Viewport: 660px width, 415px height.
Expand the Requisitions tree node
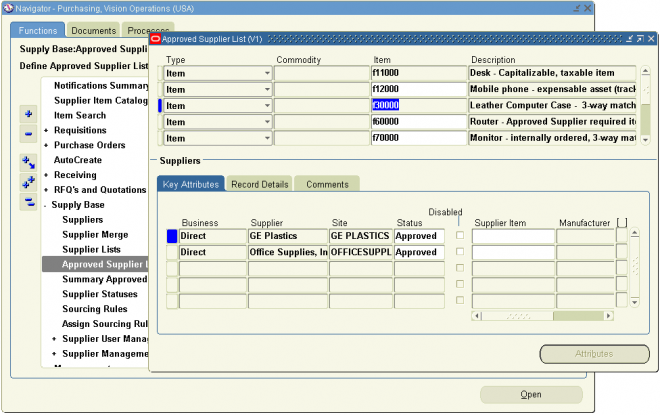click(x=46, y=130)
